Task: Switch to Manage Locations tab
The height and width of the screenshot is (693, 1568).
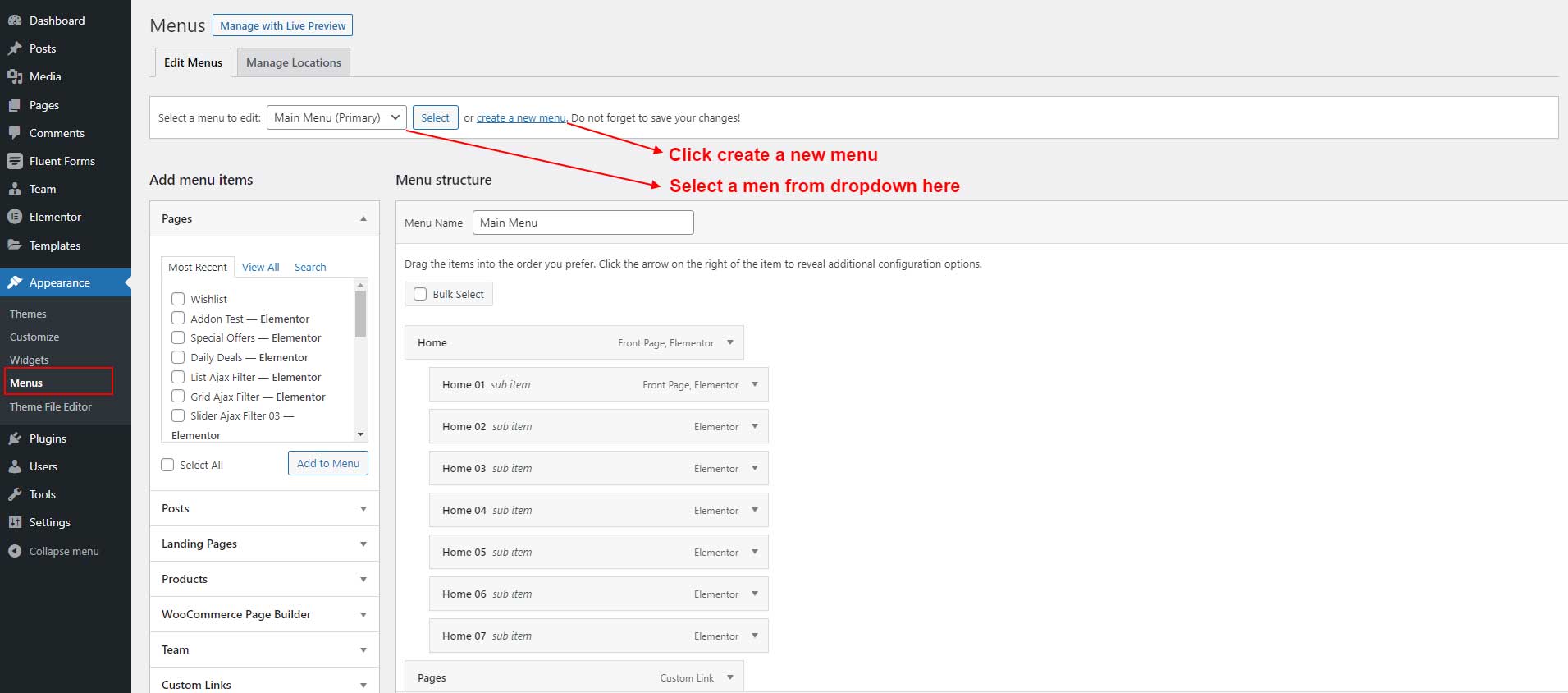Action: (x=293, y=62)
